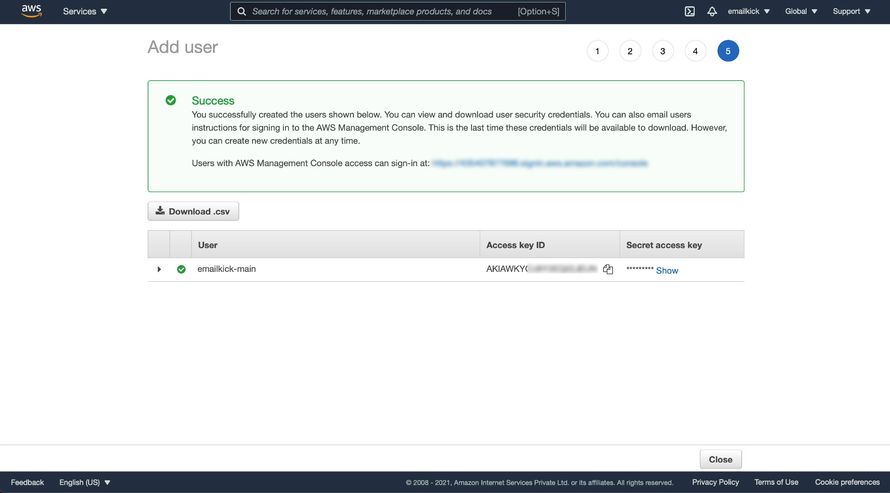Open the Privacy Policy link
Viewport: 890px width, 493px height.
715,482
